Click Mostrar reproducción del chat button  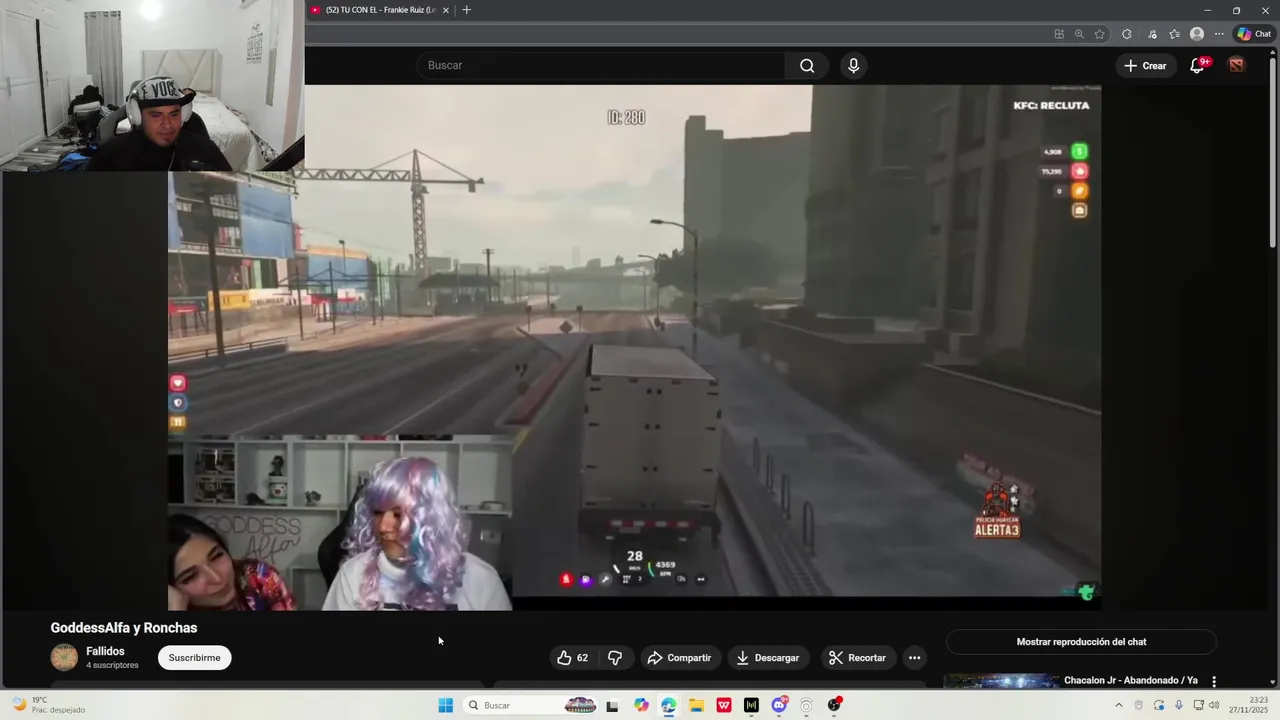[1081, 642]
